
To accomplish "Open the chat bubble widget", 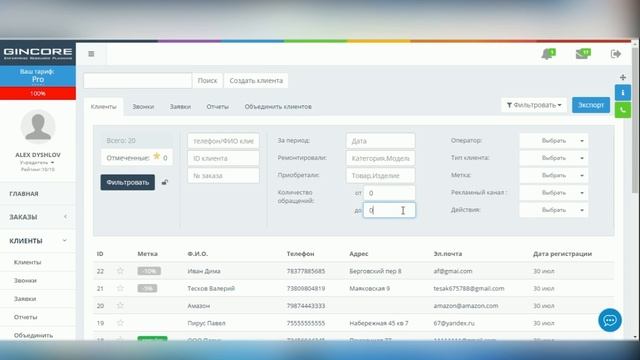I will [610, 320].
